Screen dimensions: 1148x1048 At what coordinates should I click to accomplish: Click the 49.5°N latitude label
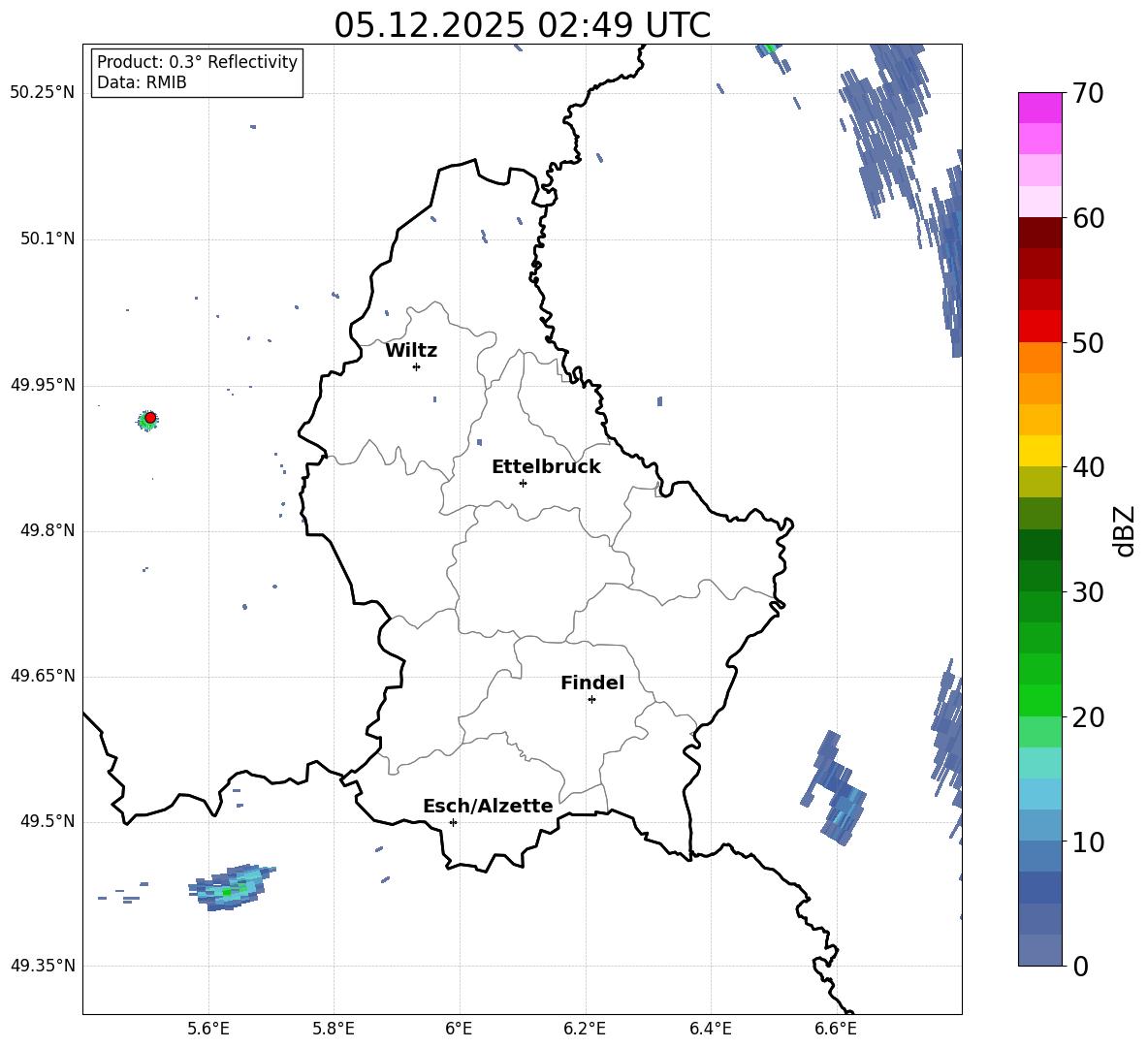tap(47, 821)
